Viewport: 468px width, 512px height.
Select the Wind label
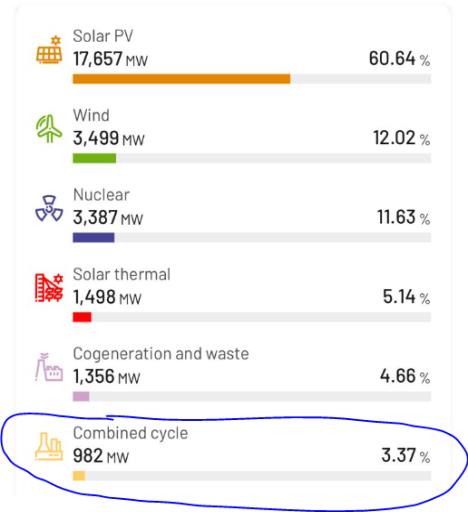click(x=91, y=115)
